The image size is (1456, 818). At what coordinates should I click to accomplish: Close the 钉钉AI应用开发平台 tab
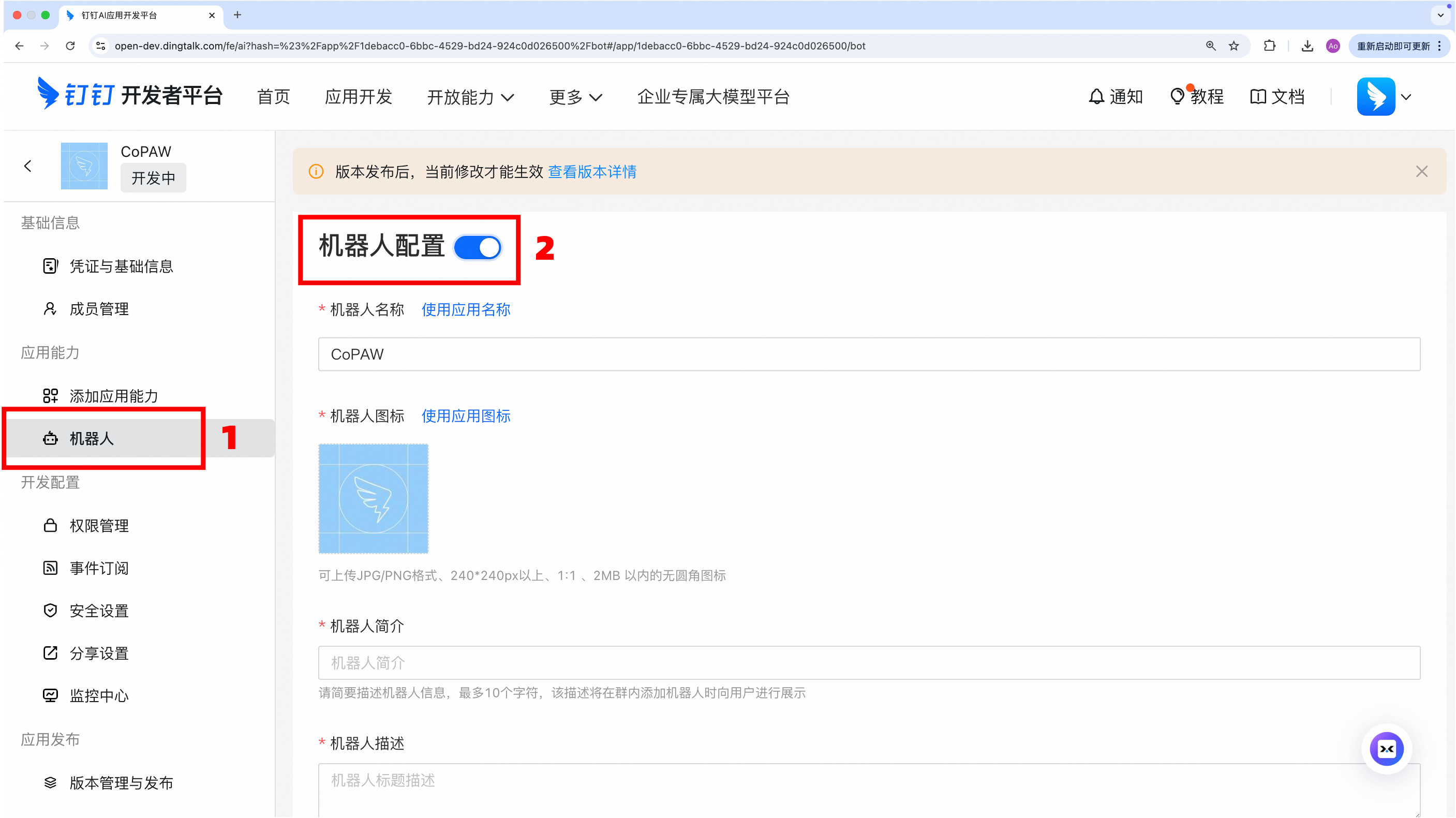coord(212,16)
